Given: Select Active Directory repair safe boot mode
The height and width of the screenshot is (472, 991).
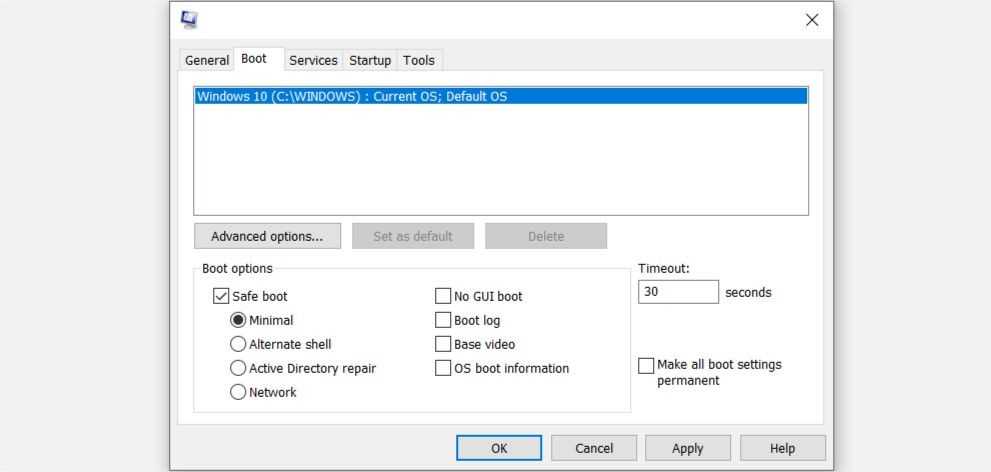Looking at the screenshot, I should [238, 368].
